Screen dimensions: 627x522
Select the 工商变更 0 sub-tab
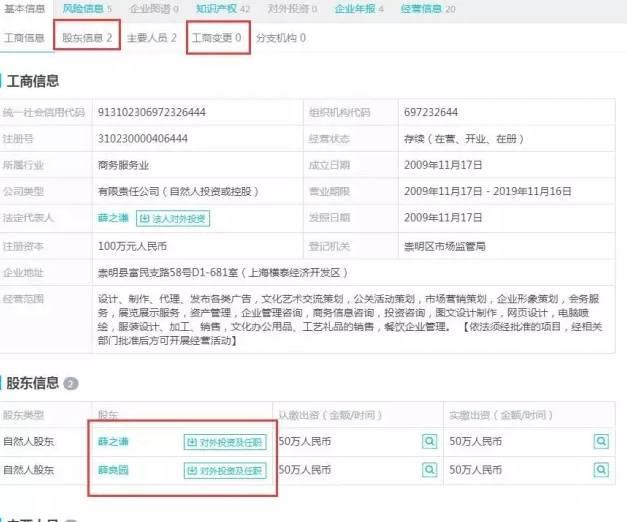tap(216, 38)
